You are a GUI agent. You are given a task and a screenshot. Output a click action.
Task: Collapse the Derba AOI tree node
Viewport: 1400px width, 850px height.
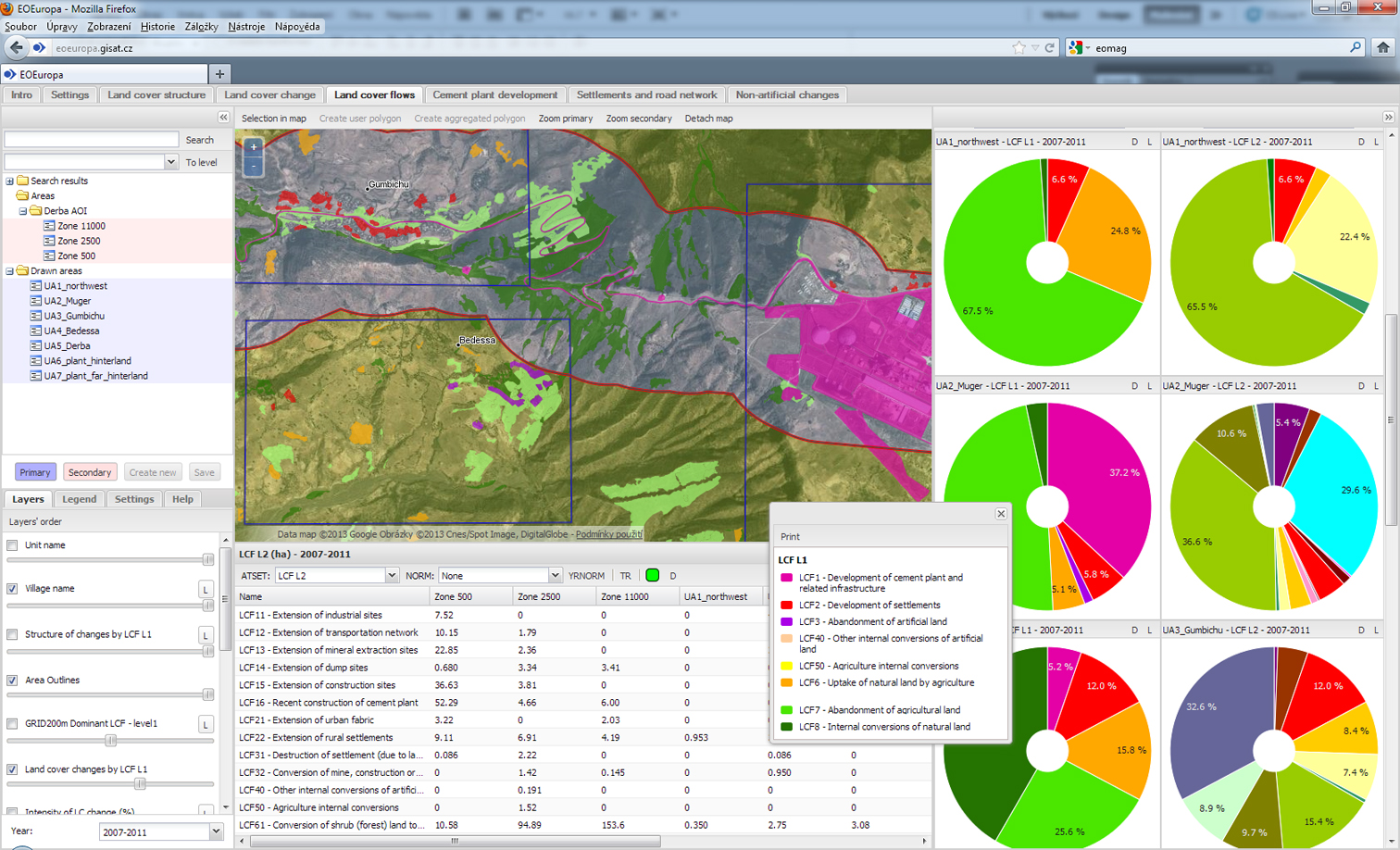[23, 211]
